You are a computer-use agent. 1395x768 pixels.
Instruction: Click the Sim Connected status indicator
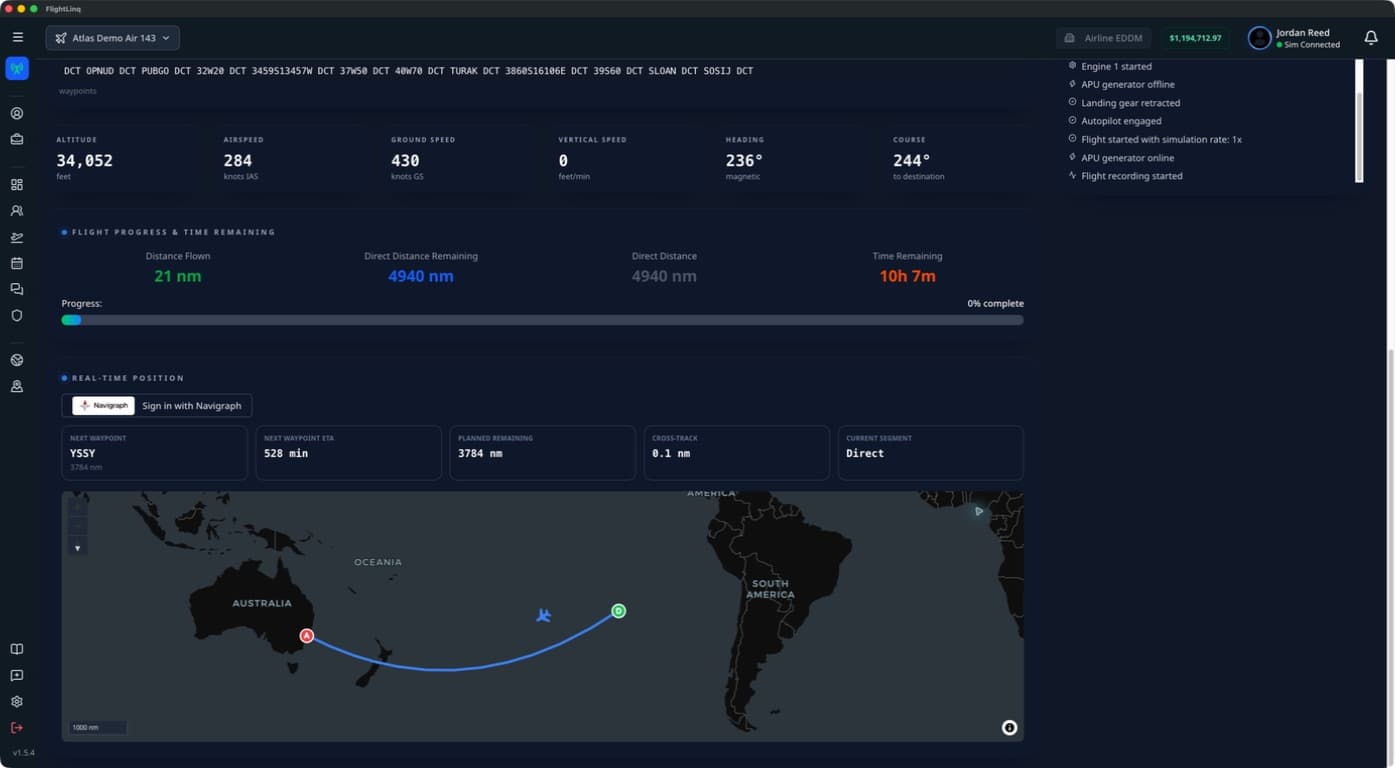[x=1308, y=45]
